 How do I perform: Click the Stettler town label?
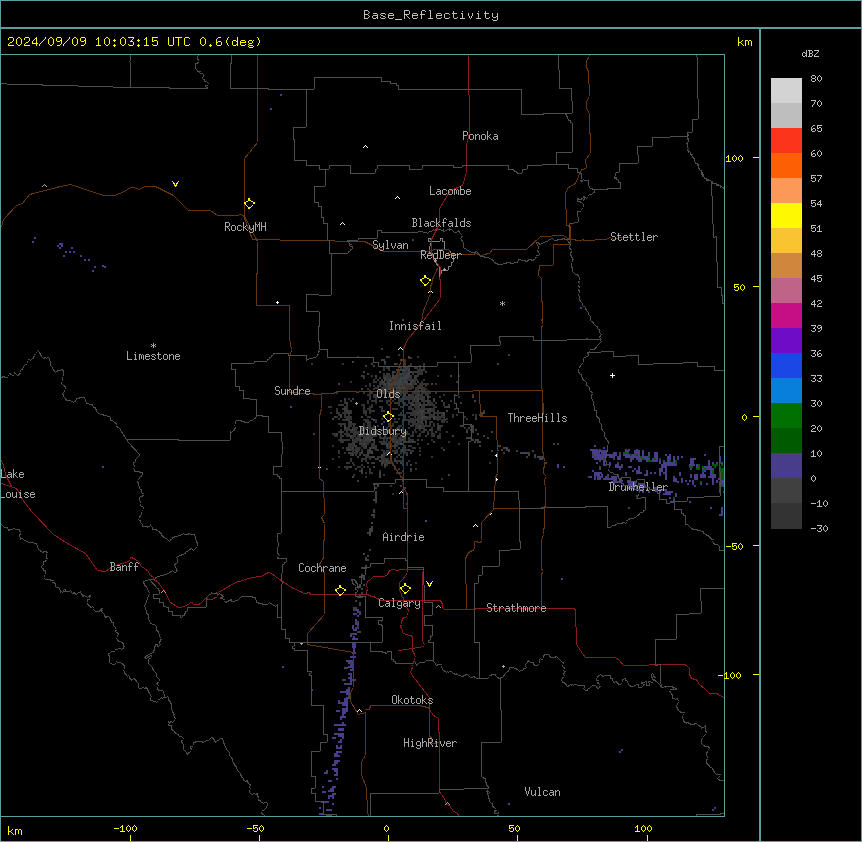coord(633,237)
